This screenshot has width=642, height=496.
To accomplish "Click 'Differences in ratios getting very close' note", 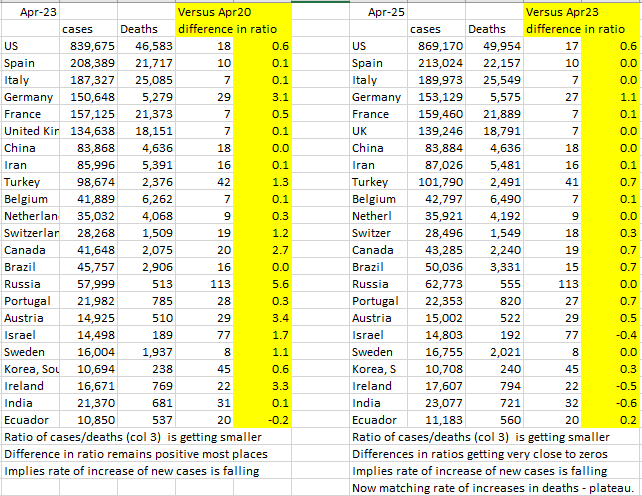I will coord(480,454).
